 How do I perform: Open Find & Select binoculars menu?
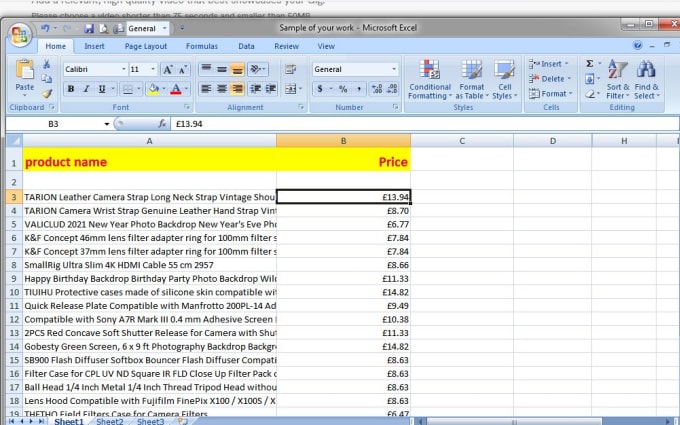[646, 80]
